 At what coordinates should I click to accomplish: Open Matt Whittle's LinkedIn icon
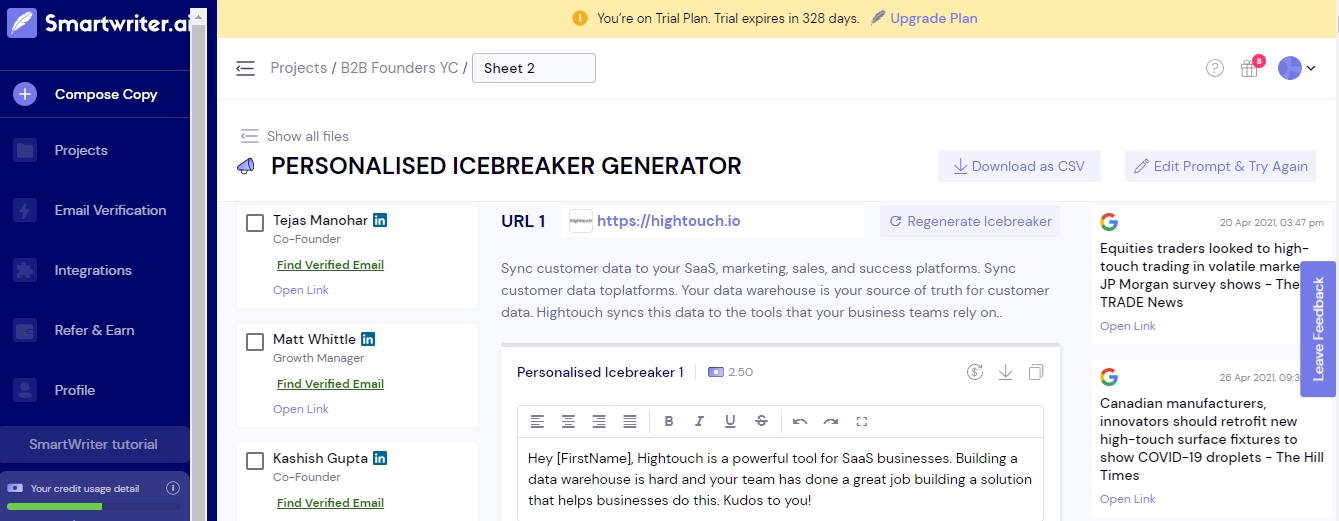(368, 339)
